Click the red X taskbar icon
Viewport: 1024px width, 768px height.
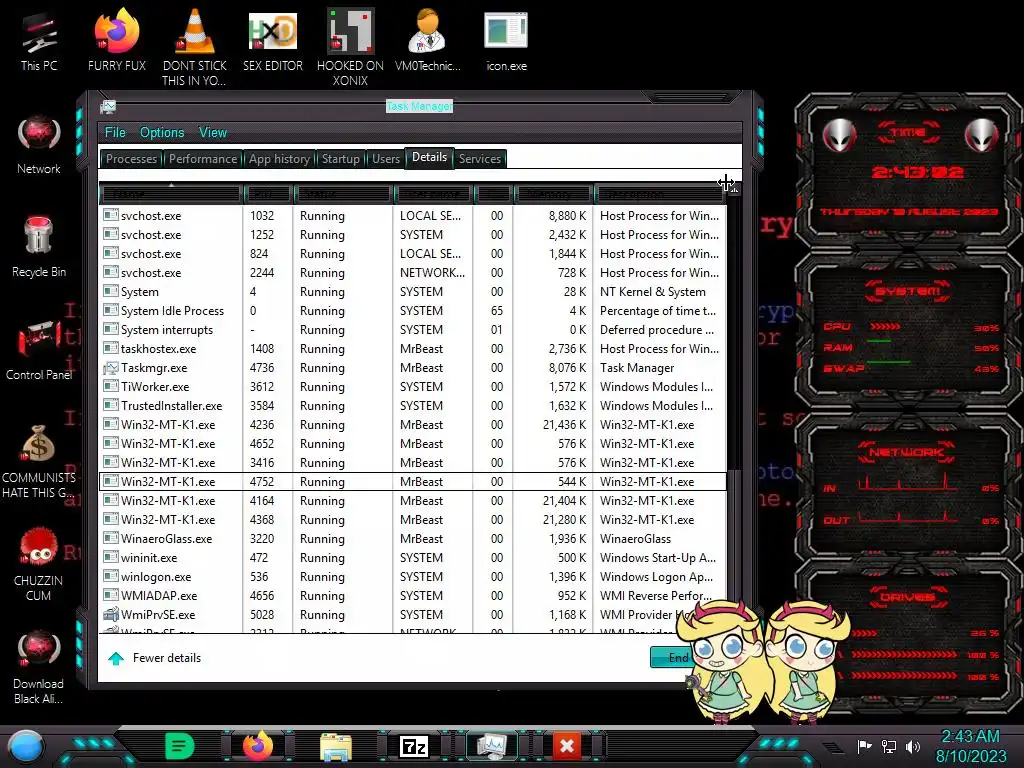567,746
